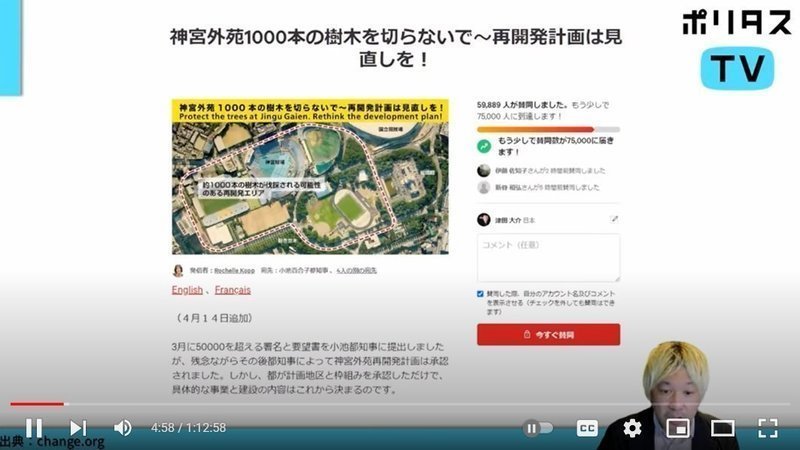Screen dimensions: 800x450
Task: Skip to the next video
Action: [x=78, y=428]
